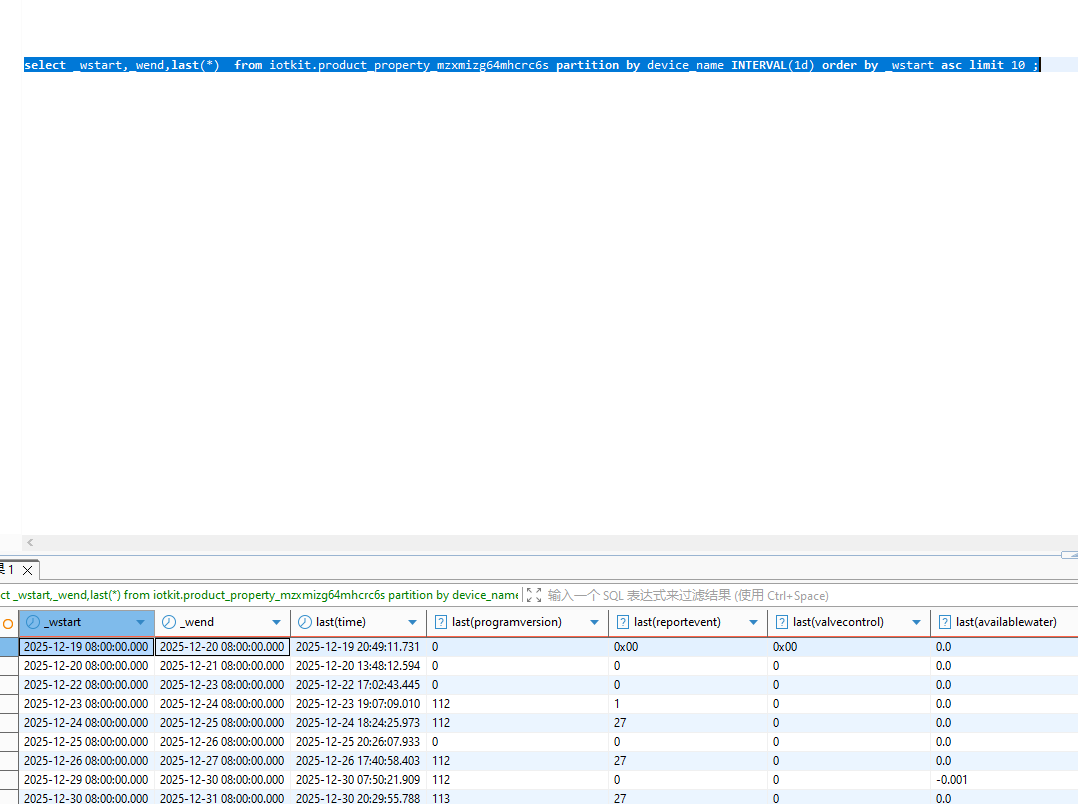Click the clock icon beside the _wend header
The image size is (1078, 804).
coord(169,622)
